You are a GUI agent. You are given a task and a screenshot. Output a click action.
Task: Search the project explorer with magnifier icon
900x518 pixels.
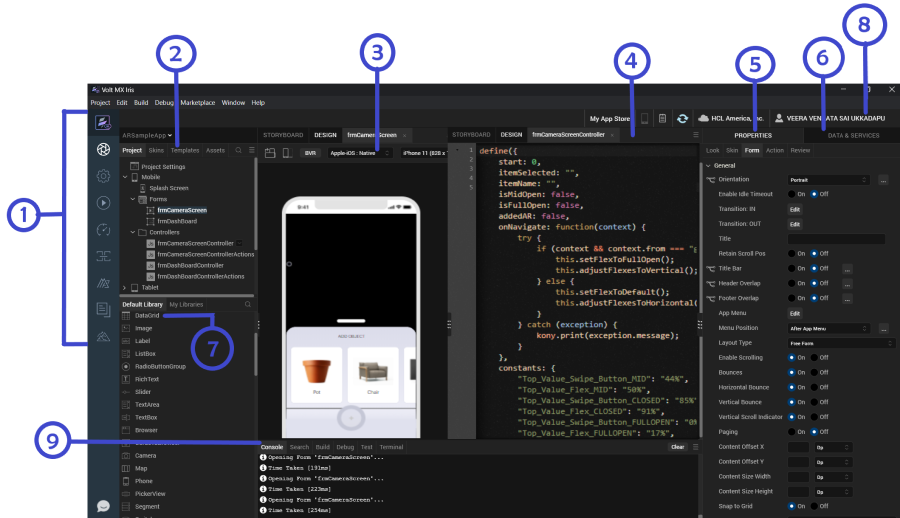pyautogui.click(x=238, y=150)
